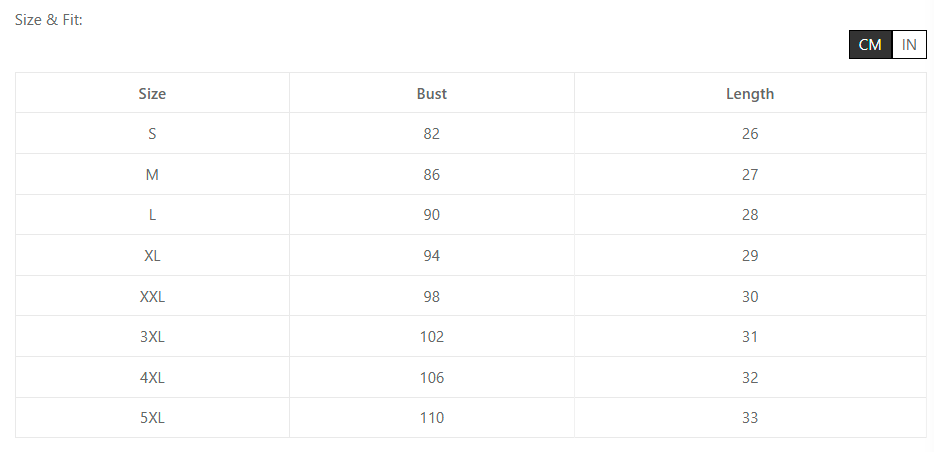The height and width of the screenshot is (452, 934).
Task: Switch units to IN
Action: click(909, 45)
